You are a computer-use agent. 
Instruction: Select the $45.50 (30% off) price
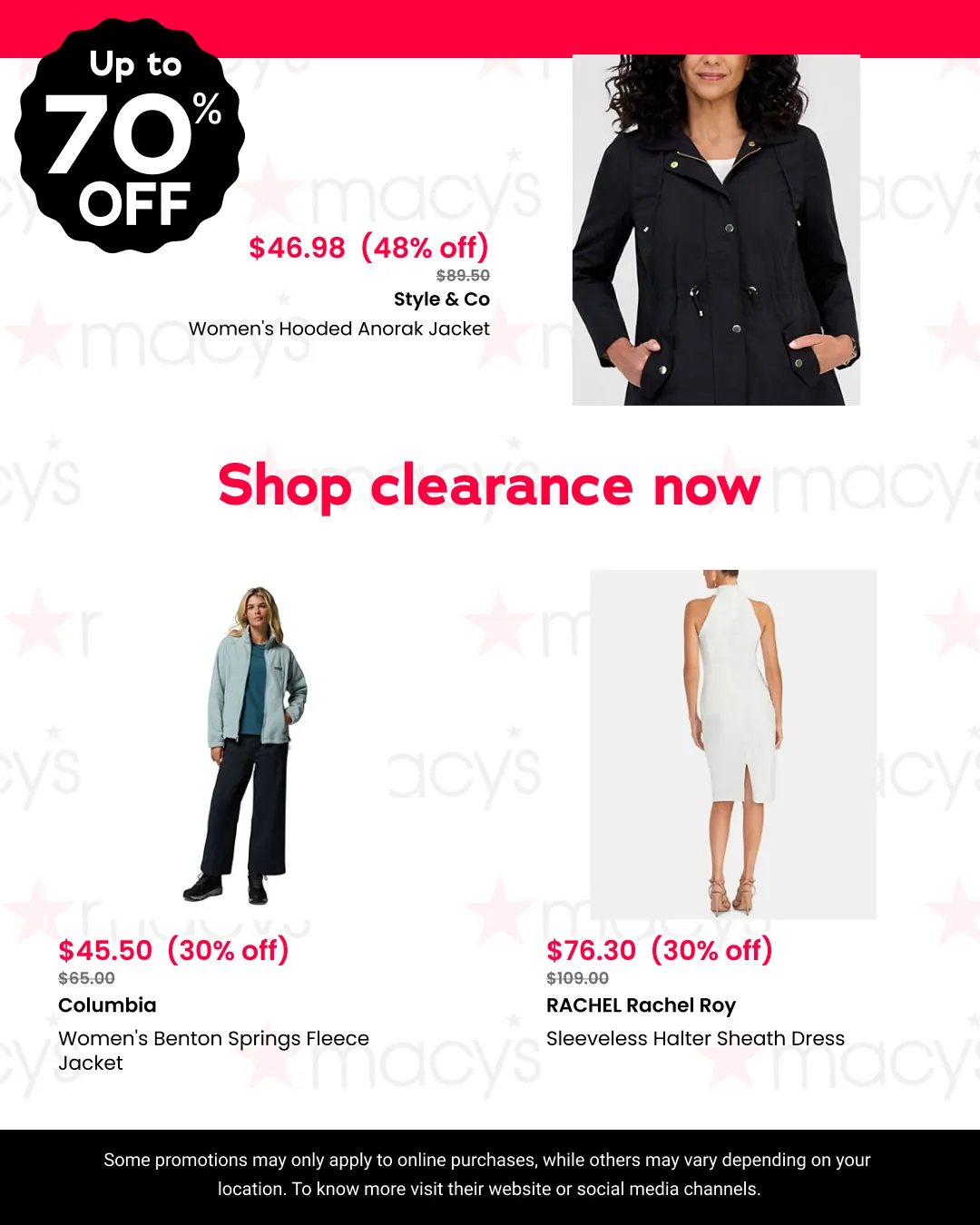point(173,950)
